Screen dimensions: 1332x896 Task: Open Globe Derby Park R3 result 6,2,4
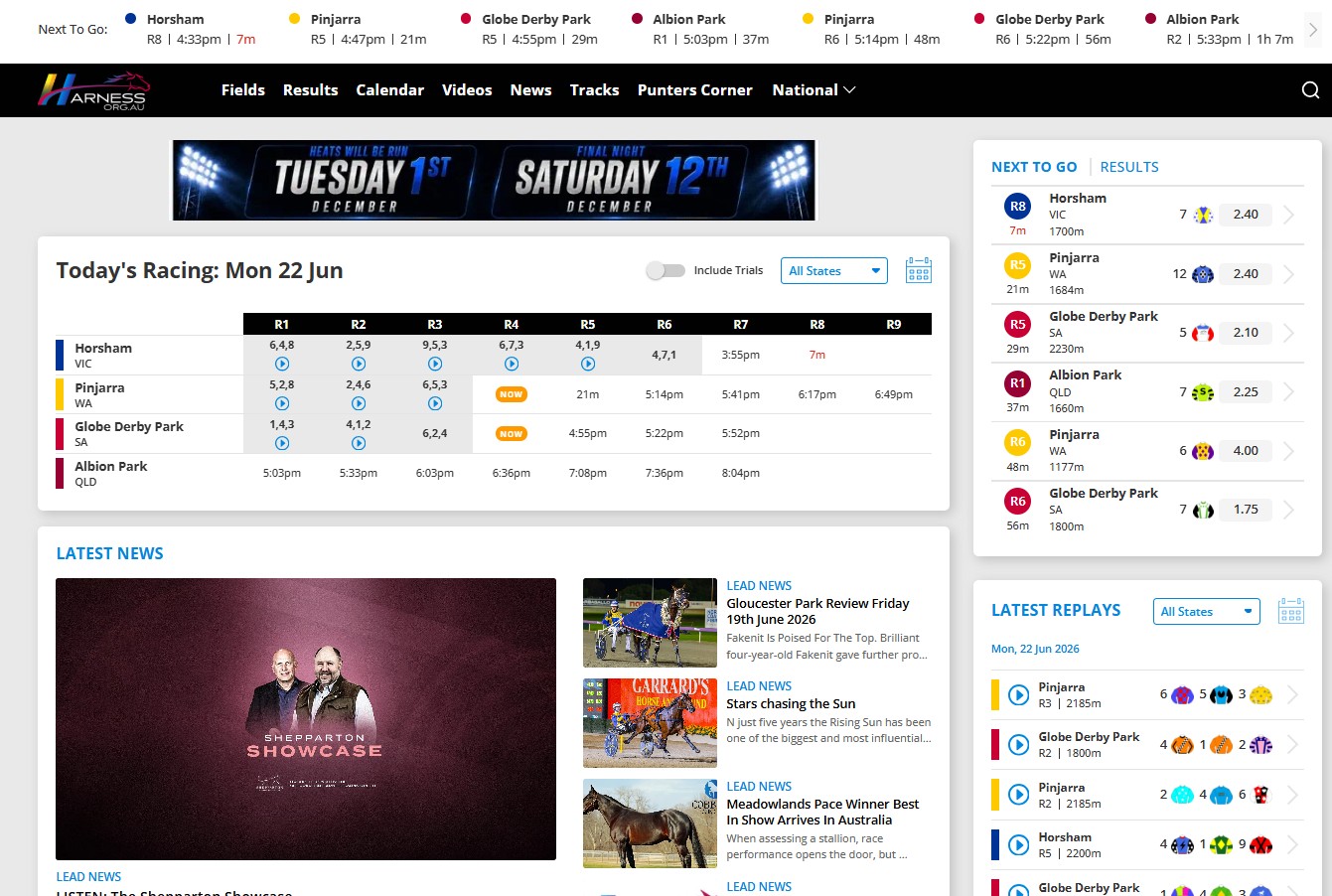435,434
